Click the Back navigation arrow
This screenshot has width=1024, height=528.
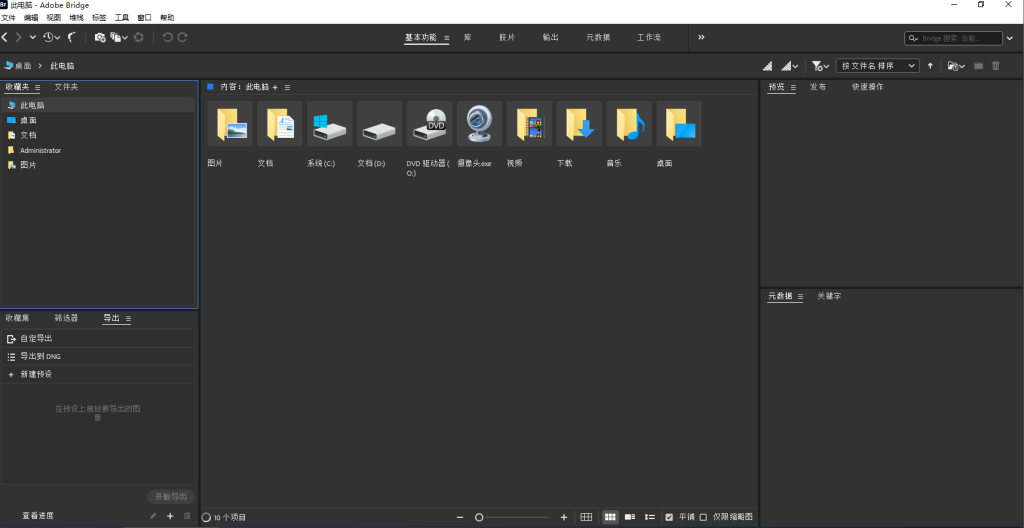coord(6,37)
